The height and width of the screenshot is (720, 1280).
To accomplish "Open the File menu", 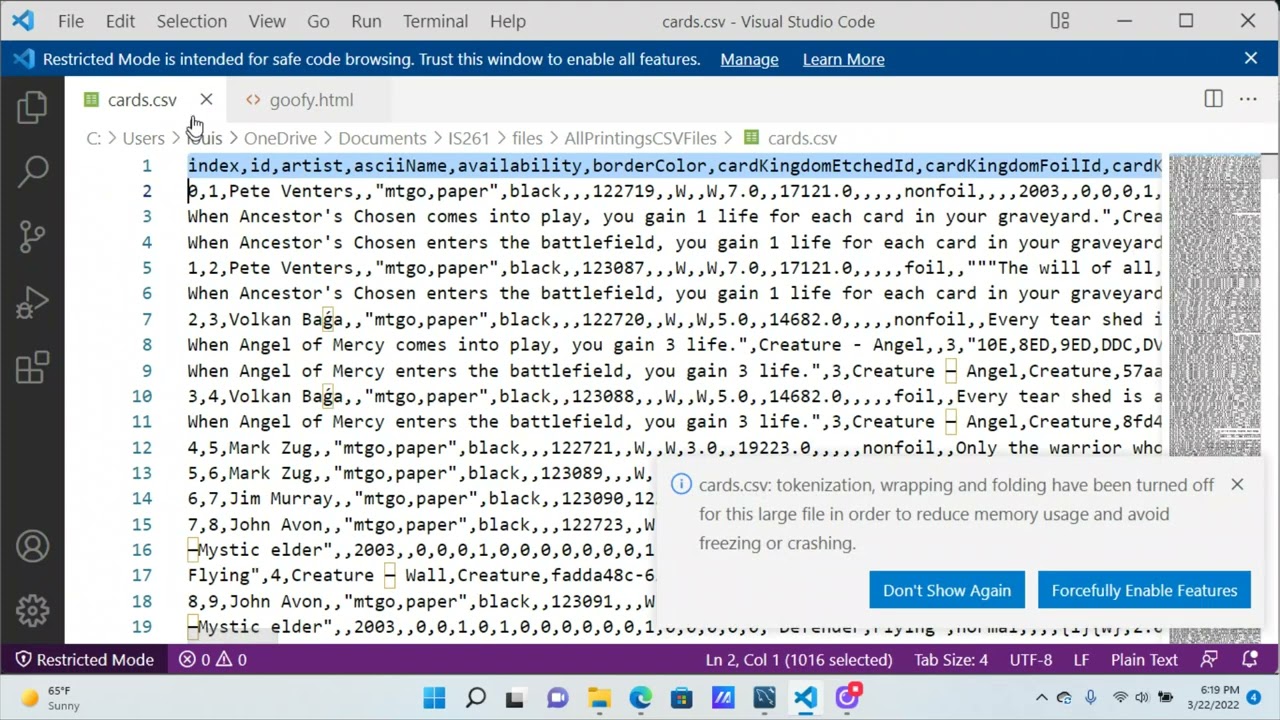I will click(x=71, y=21).
